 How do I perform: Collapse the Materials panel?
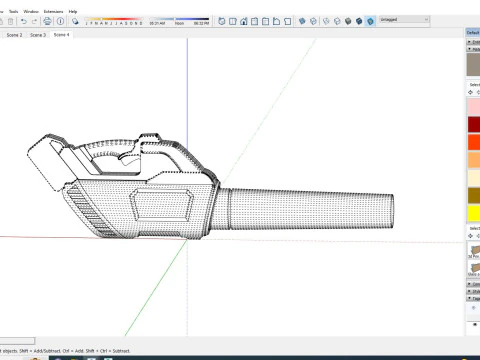pyautogui.click(x=473, y=49)
